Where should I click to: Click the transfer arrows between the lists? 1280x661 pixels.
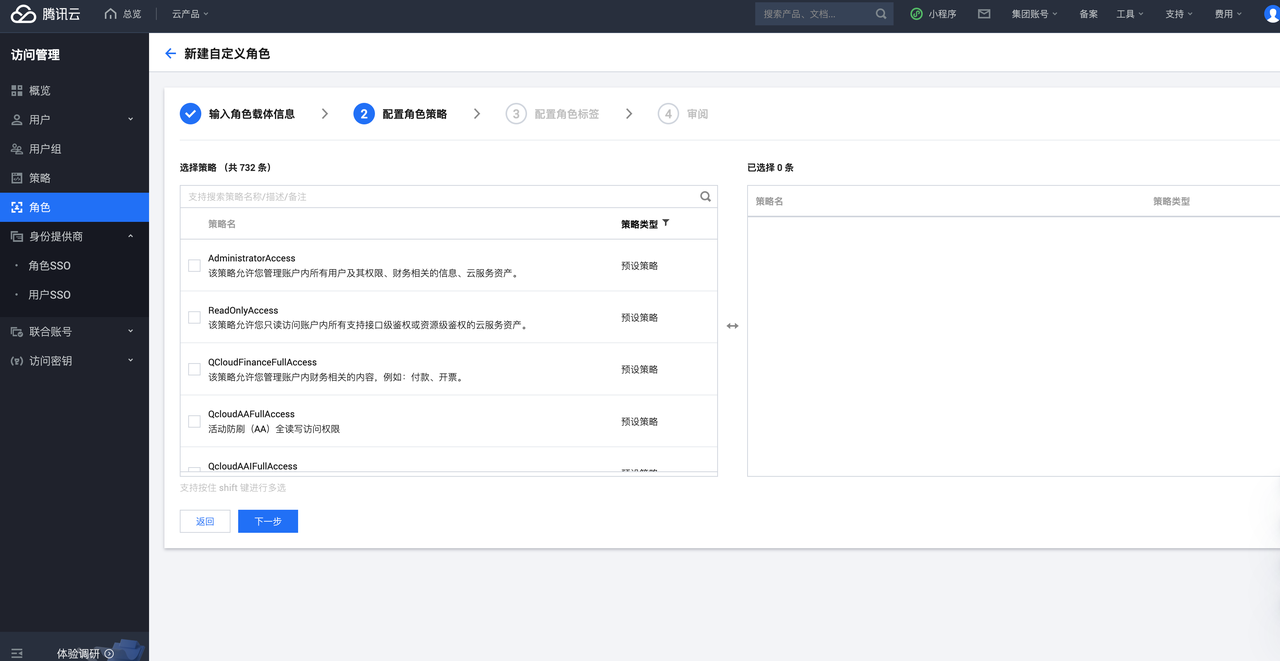(732, 326)
